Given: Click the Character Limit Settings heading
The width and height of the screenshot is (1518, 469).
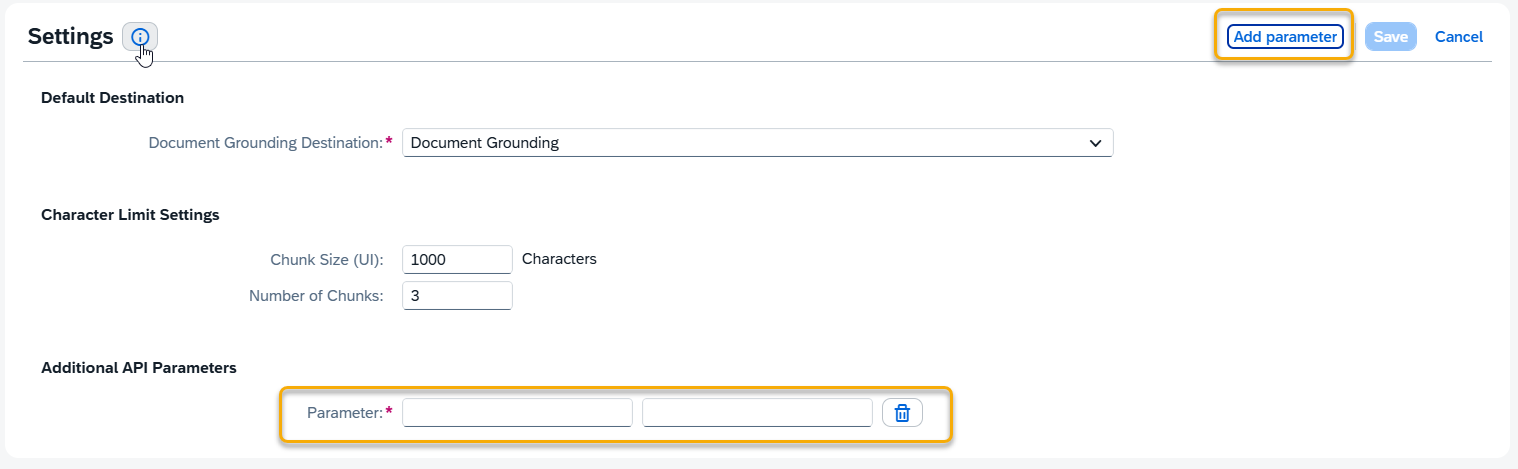Looking at the screenshot, I should click(x=130, y=215).
